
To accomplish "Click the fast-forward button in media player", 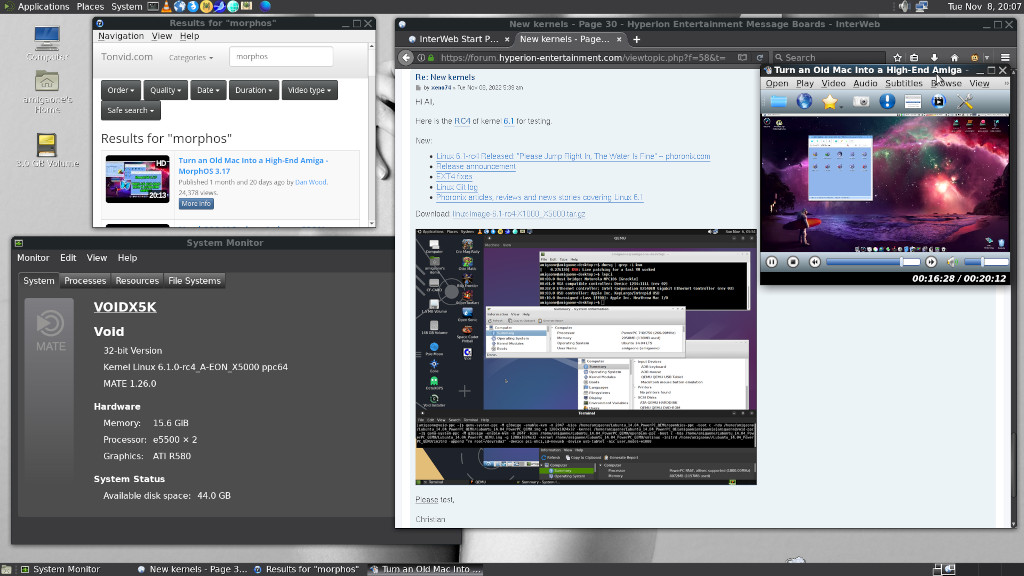I will [931, 262].
